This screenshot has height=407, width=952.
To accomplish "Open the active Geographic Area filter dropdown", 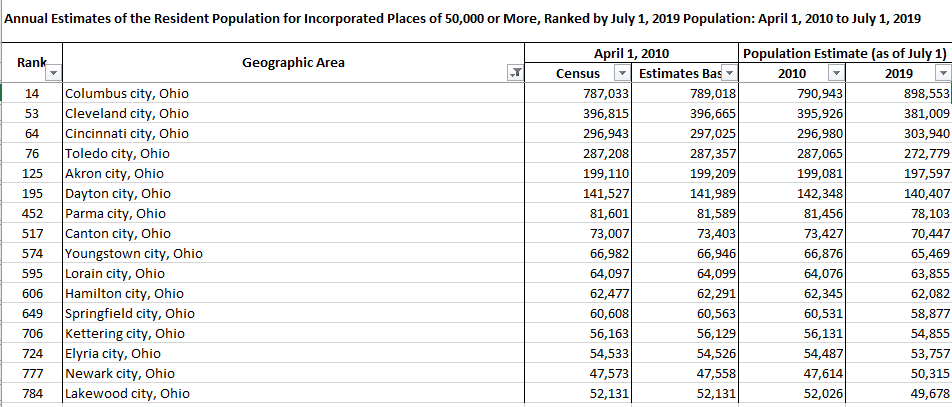I will click(x=515, y=74).
